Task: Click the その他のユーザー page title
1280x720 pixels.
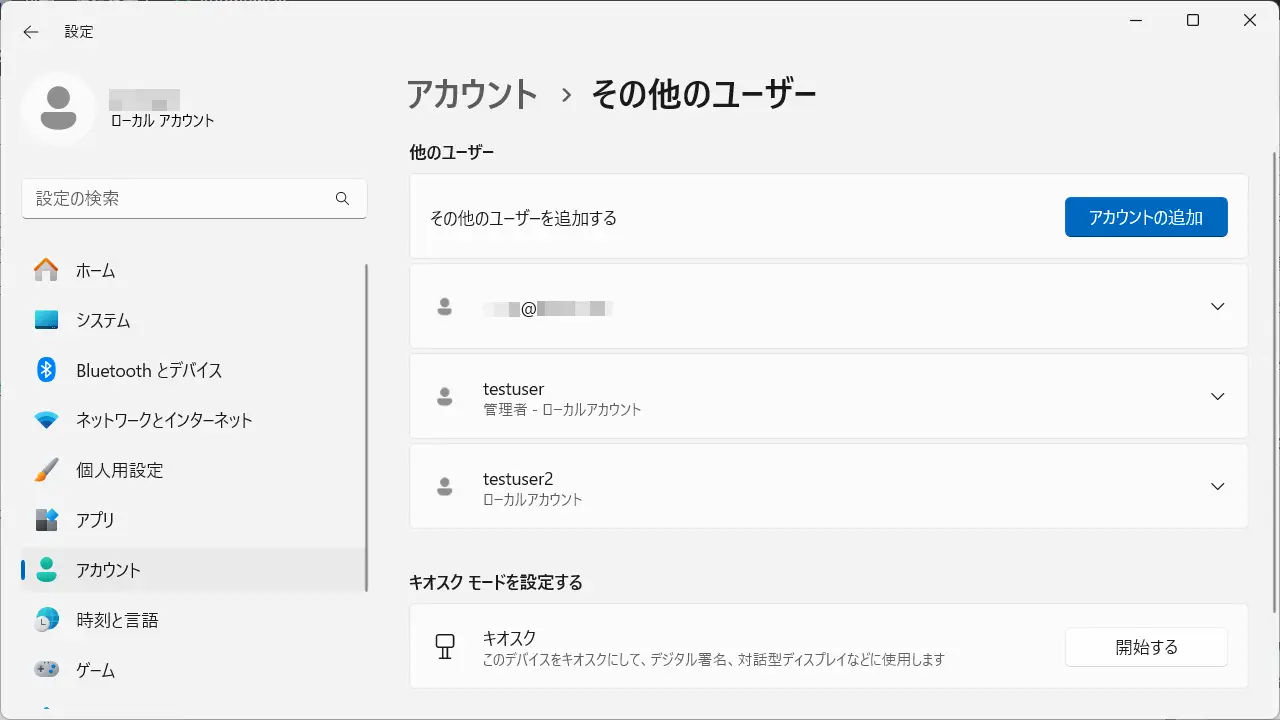Action: [704, 95]
